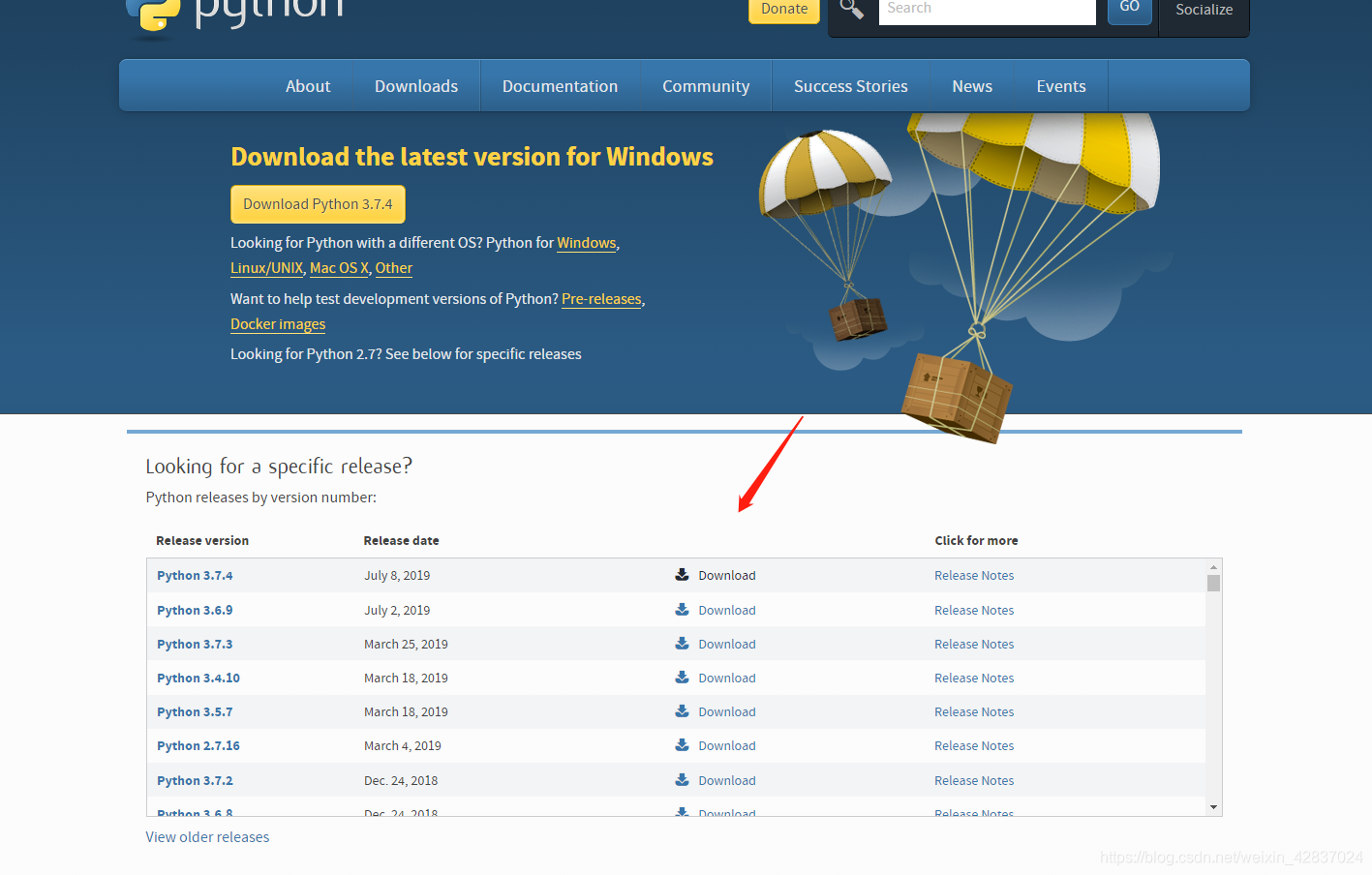Viewport: 1372px width, 875px height.
Task: Click download icon in Python 3.7.3 row
Action: coord(682,644)
